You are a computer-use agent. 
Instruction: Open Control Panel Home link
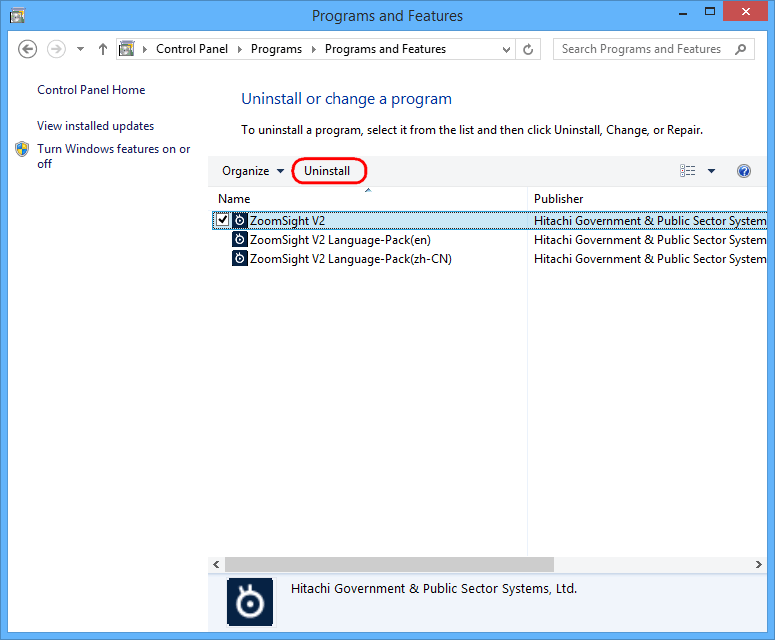point(91,90)
